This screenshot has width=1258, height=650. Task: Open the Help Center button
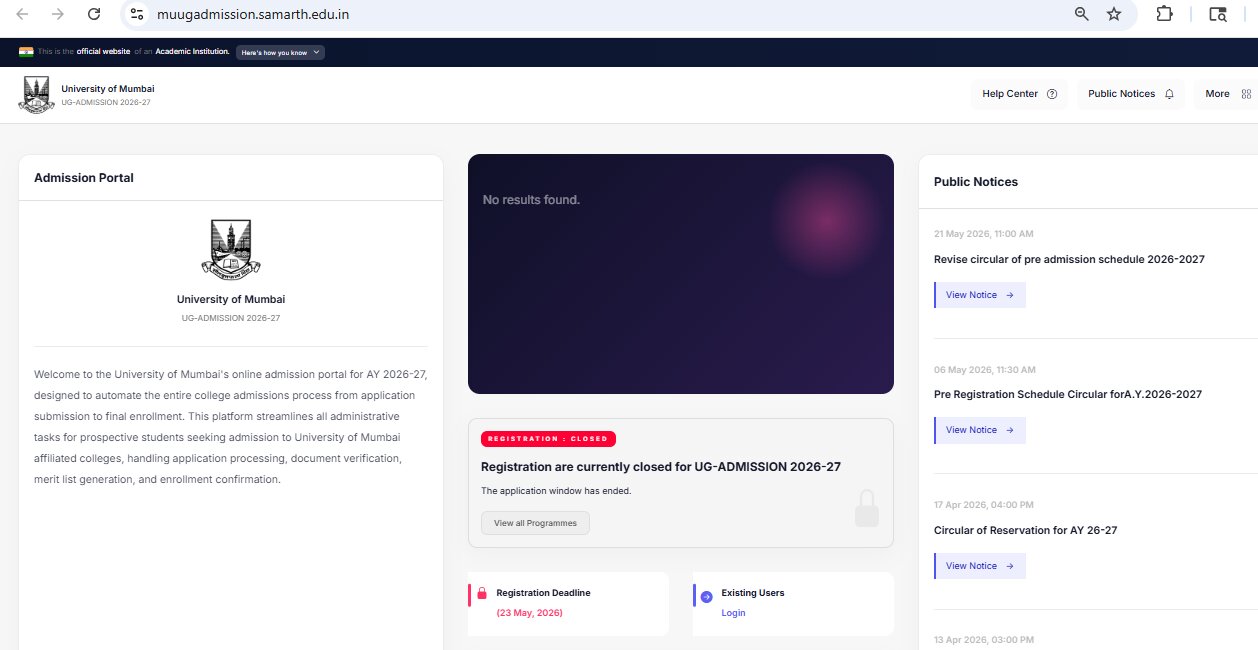1019,94
